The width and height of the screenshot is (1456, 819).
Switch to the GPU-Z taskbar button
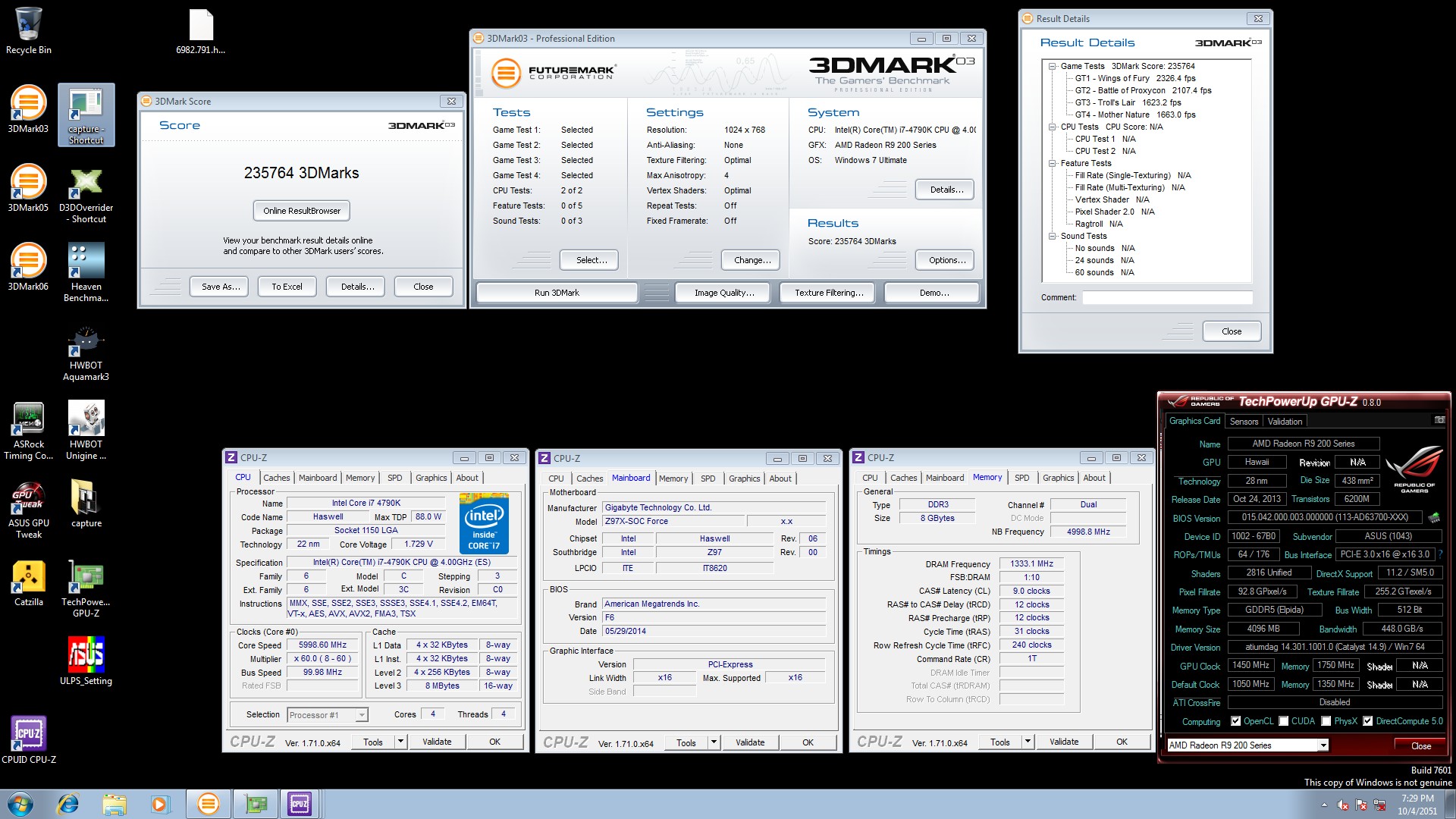(x=256, y=804)
